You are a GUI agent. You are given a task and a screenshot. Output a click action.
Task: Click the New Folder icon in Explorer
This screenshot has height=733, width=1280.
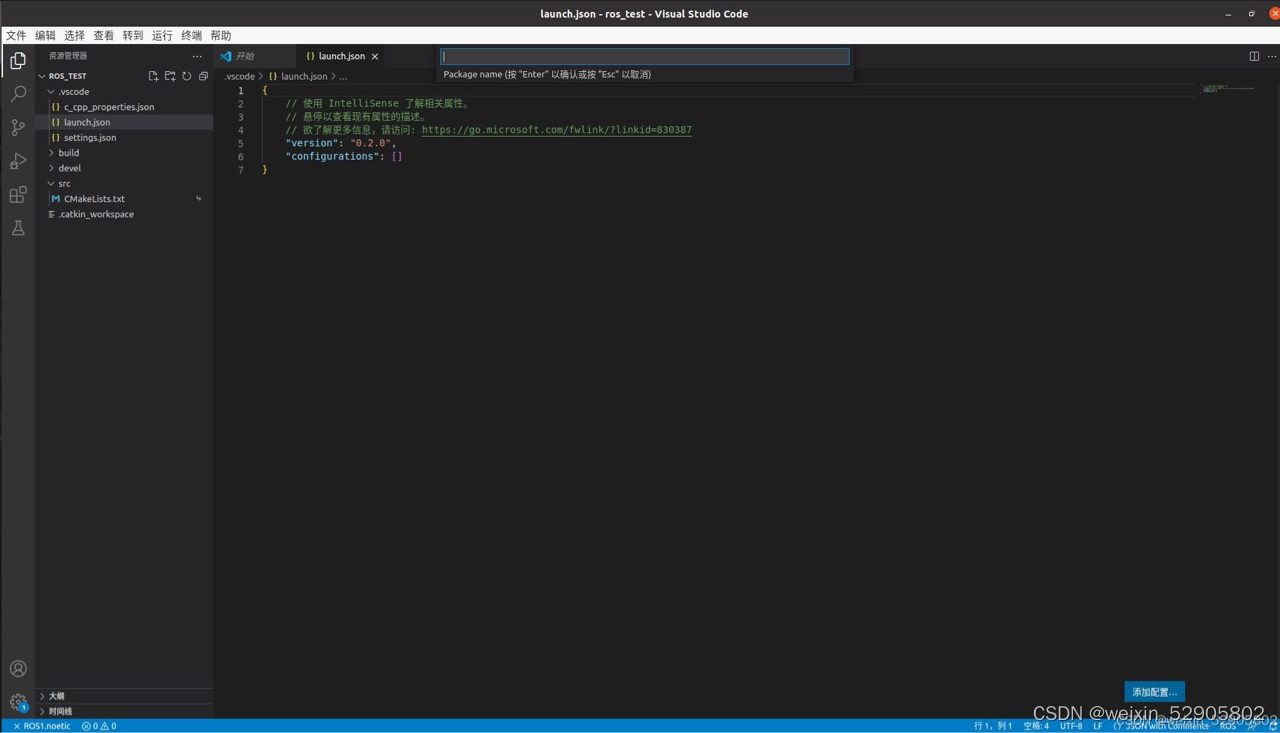pos(170,75)
